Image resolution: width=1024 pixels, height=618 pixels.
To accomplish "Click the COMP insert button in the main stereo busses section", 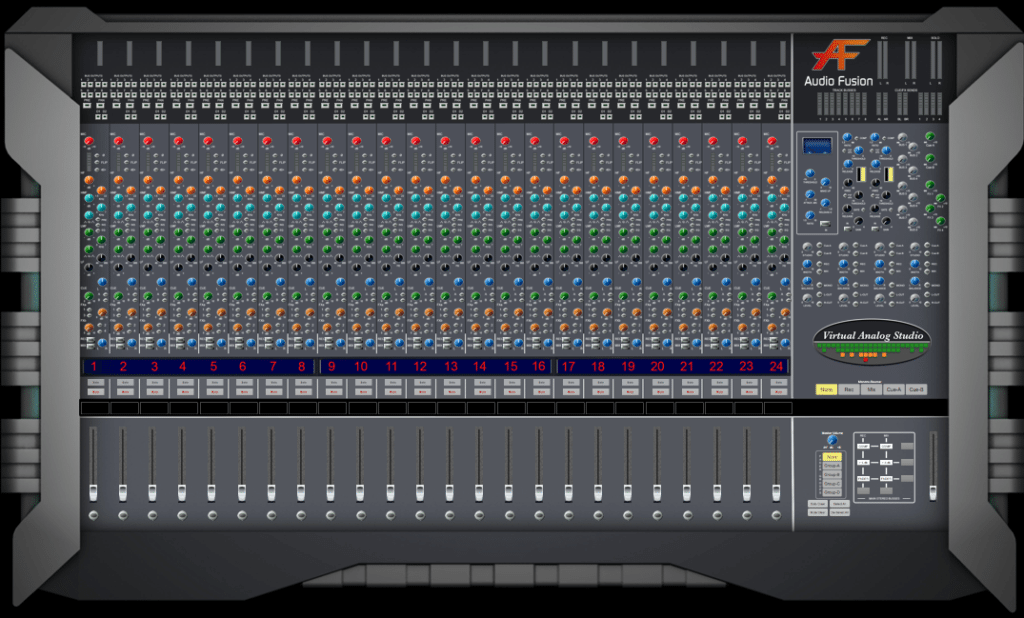I will coord(864,446).
